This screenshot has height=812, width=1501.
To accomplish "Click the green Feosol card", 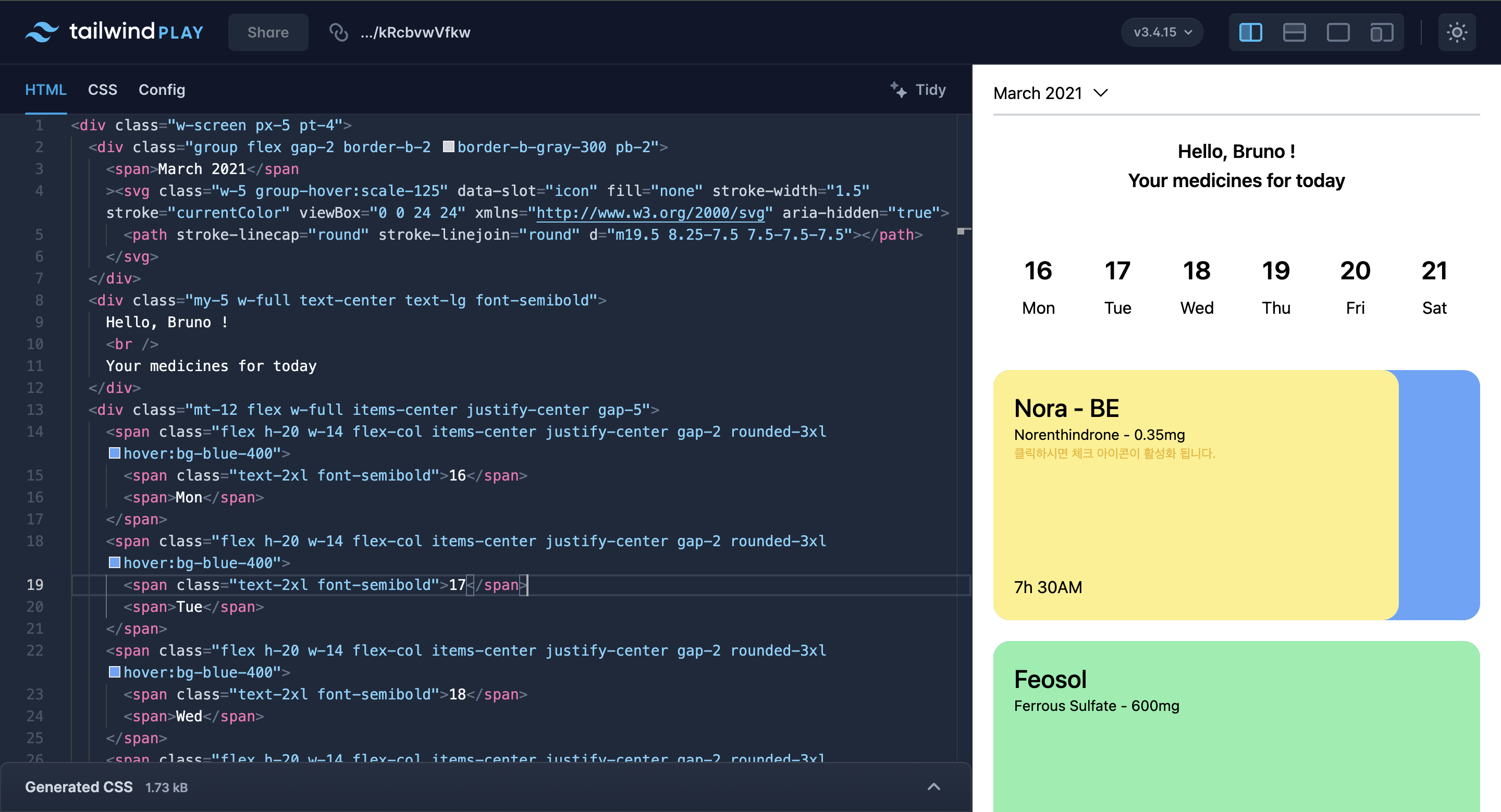I will 1236,727.
